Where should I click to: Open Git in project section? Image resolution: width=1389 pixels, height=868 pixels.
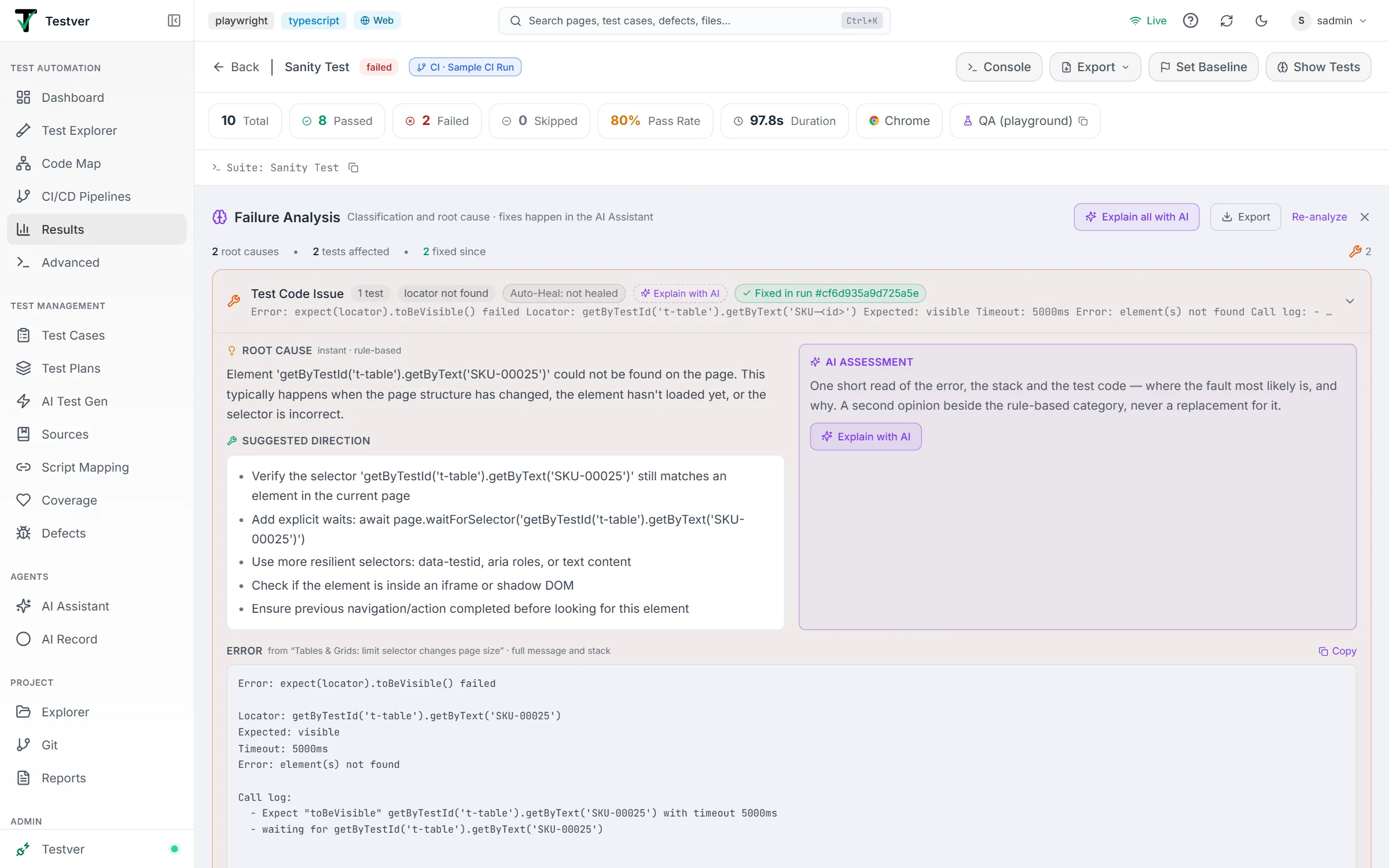[x=97, y=745]
